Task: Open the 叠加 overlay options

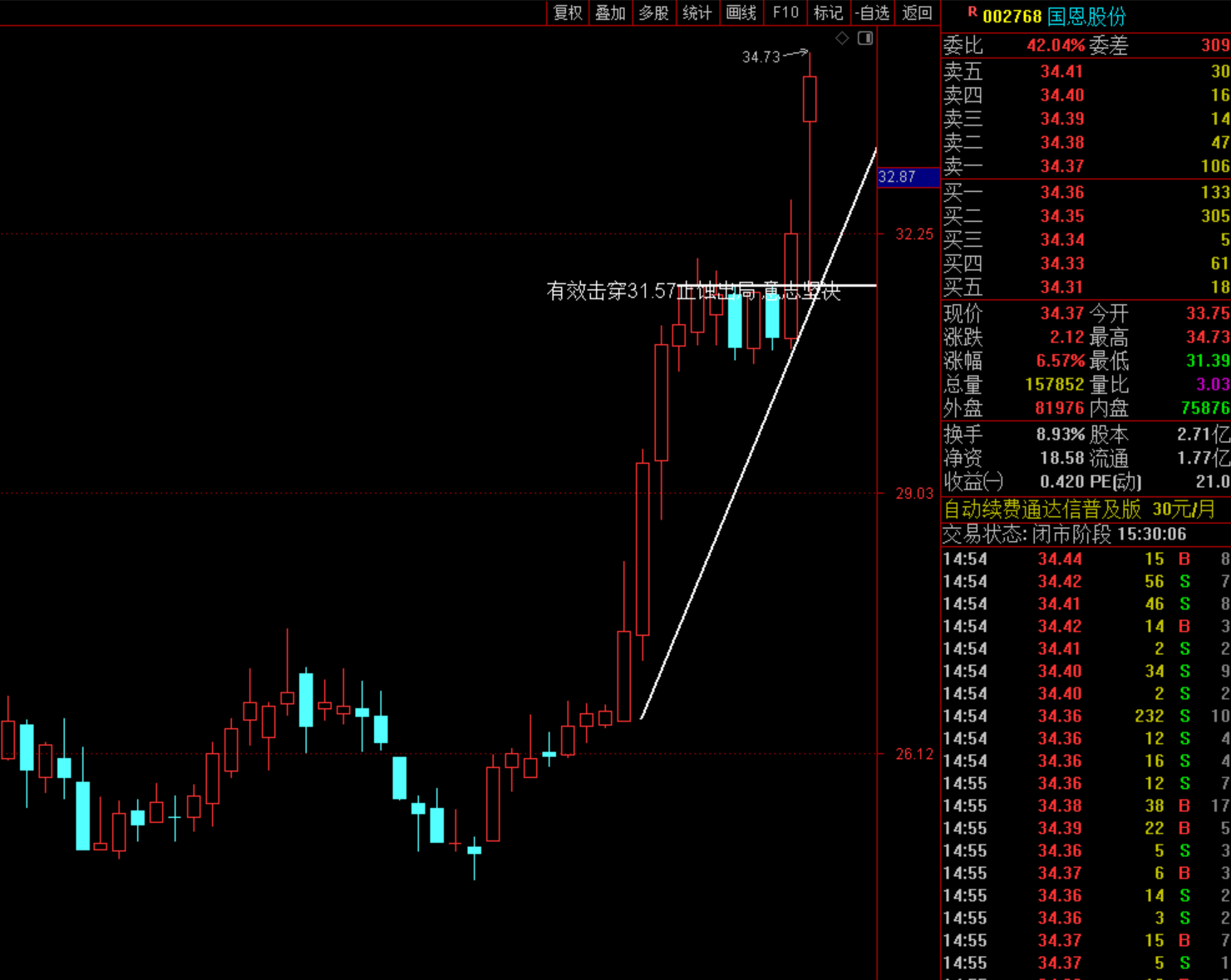Action: click(x=610, y=12)
